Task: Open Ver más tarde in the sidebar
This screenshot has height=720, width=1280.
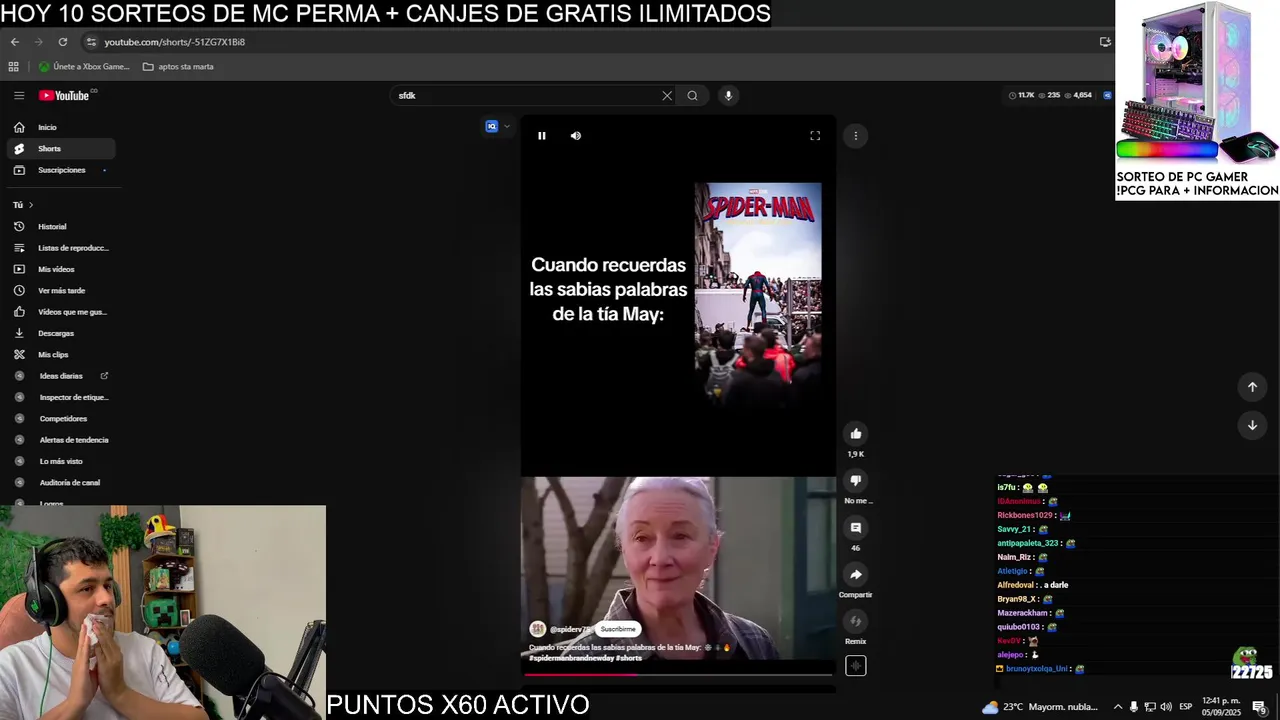Action: pos(60,290)
